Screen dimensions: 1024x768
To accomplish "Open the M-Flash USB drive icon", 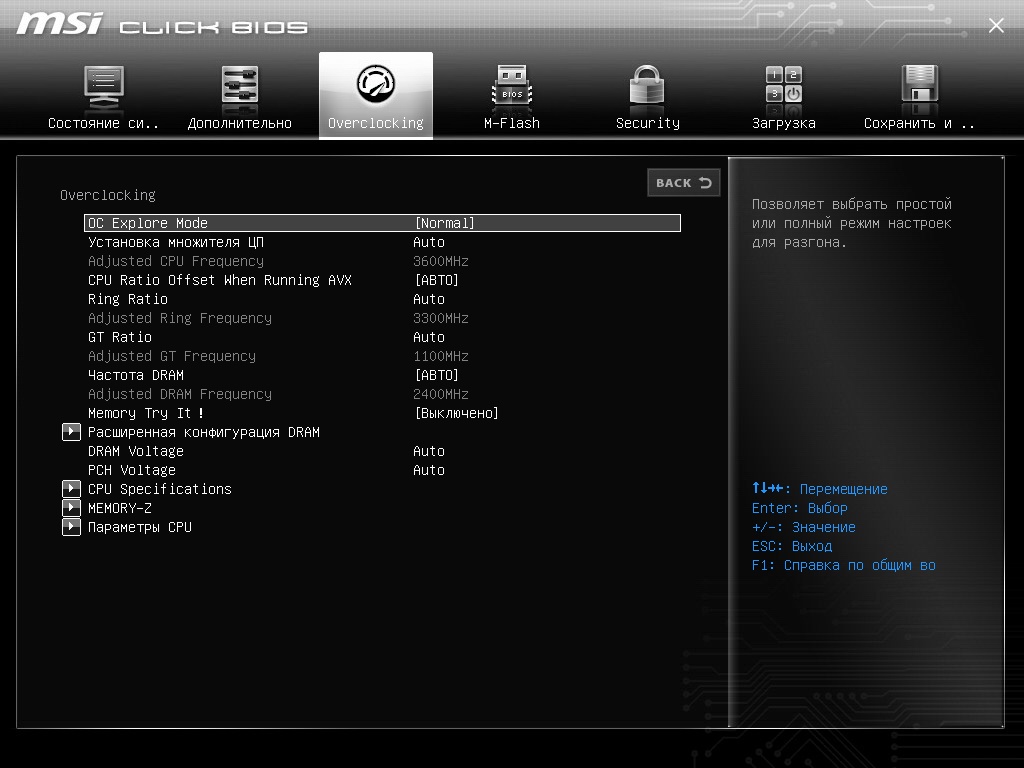I will pos(512,96).
